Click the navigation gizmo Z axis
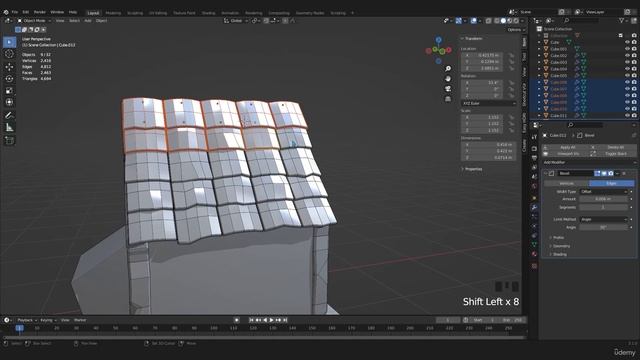Screen dimensions: 640x360 point(438,40)
